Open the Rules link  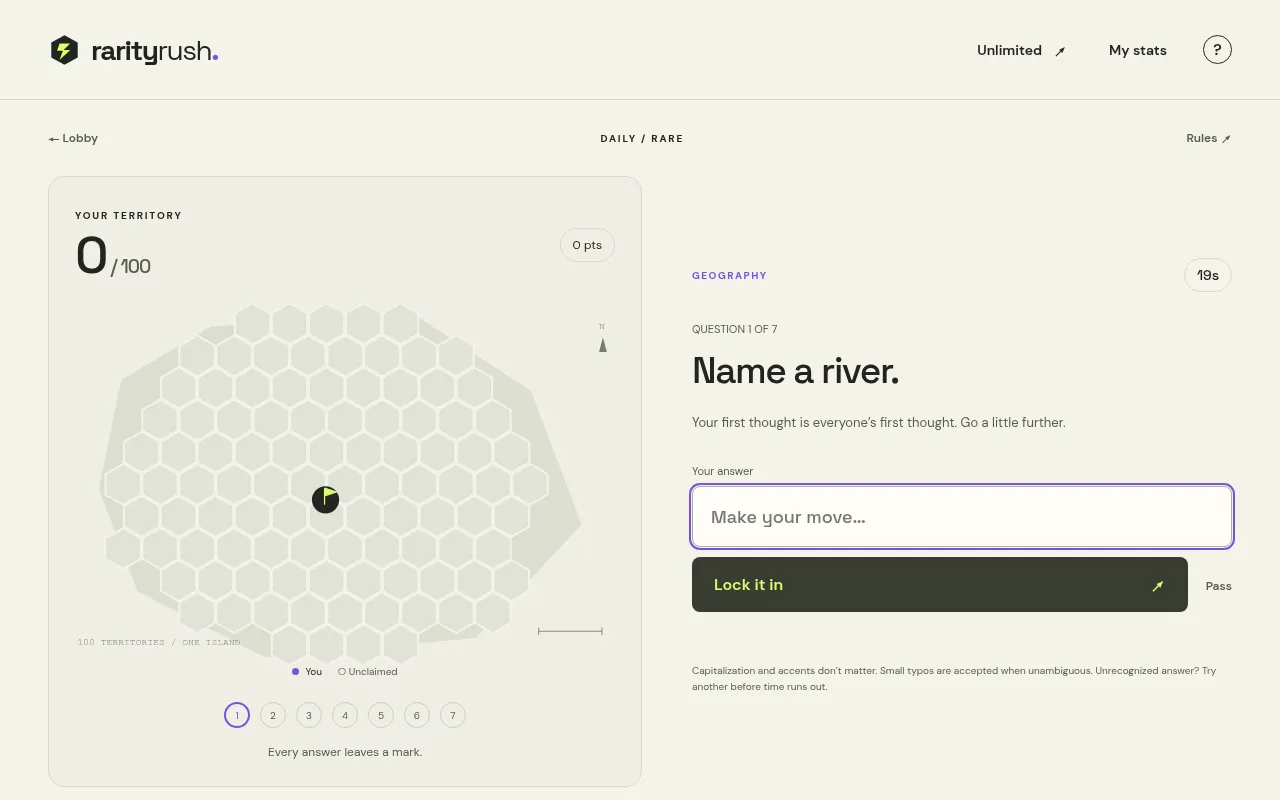(x=1209, y=138)
